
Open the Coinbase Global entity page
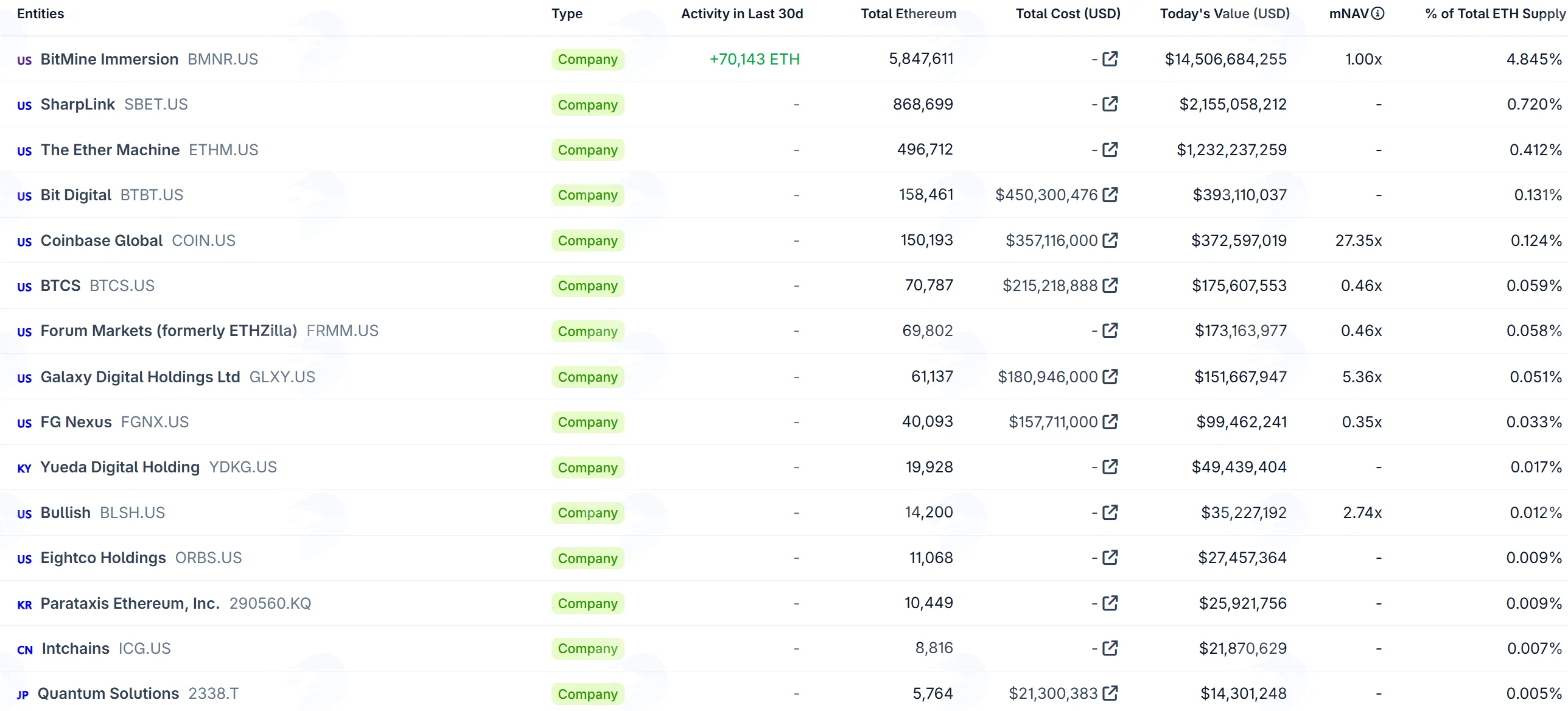pos(102,240)
